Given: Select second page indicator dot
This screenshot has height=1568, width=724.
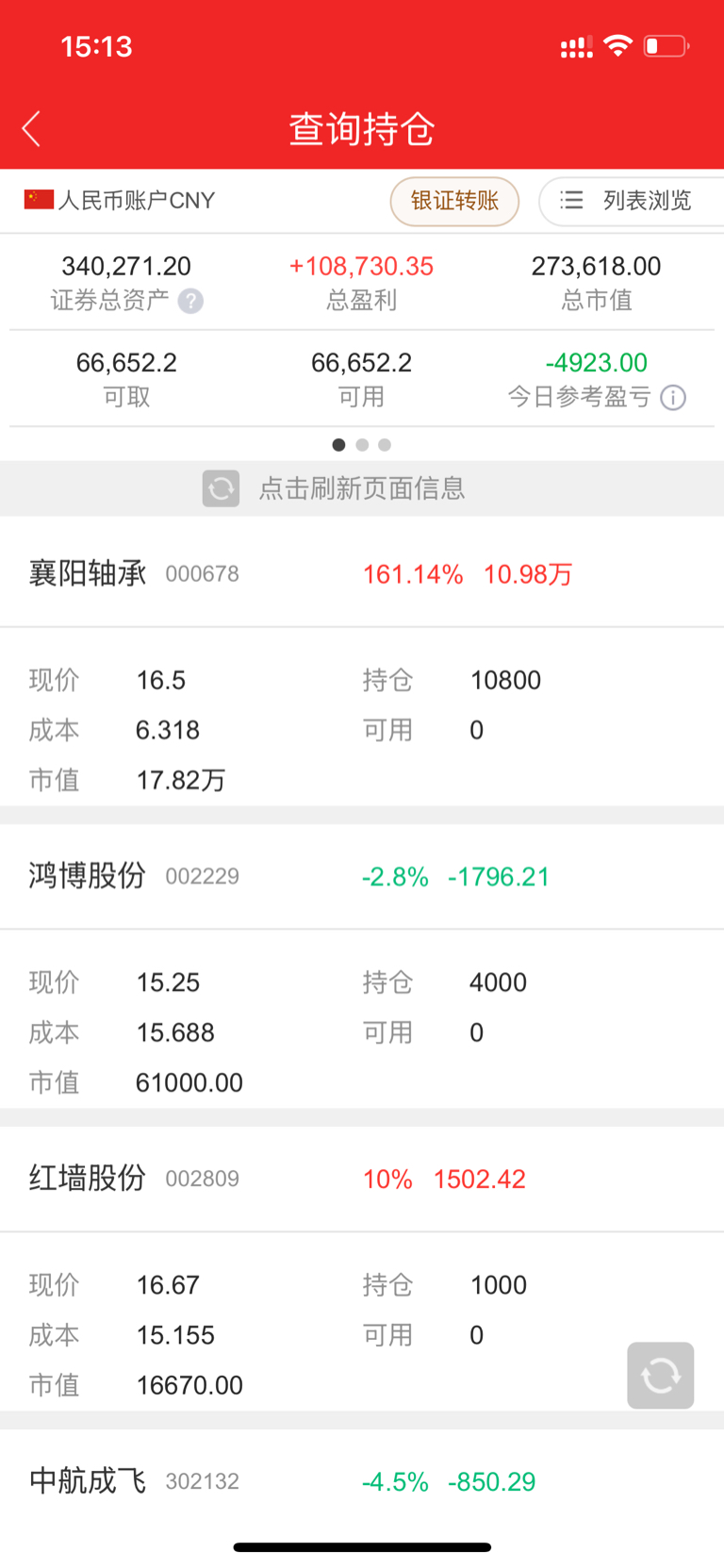Looking at the screenshot, I should pos(362,445).
